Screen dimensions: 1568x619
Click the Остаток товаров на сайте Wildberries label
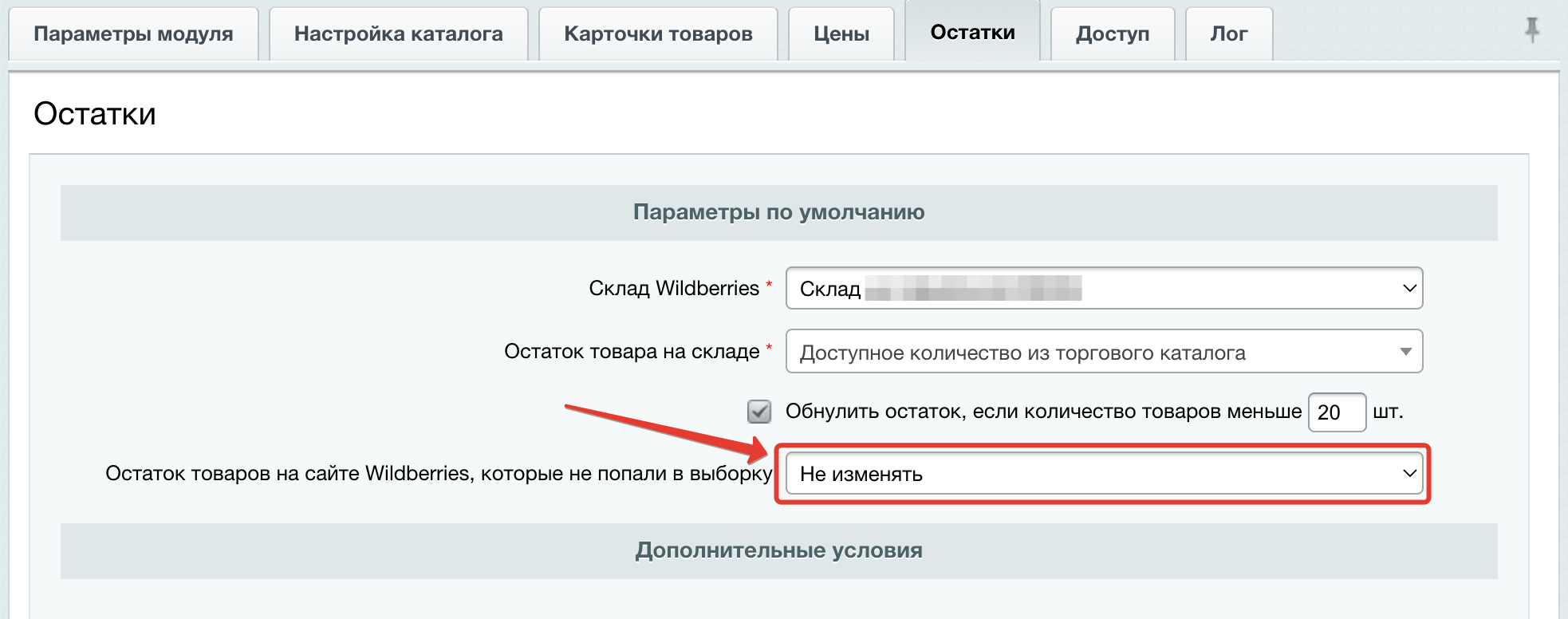point(439,474)
